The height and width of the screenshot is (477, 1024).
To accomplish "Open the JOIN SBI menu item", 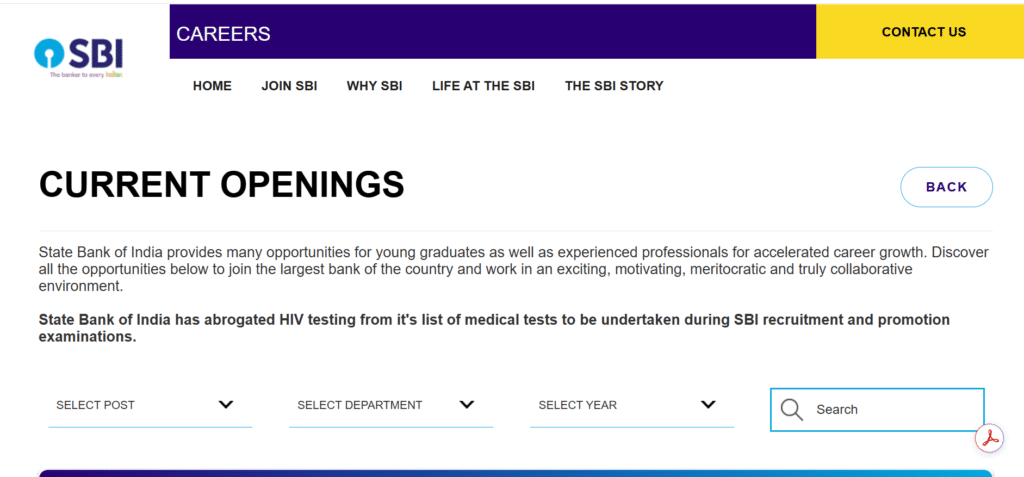I will (289, 86).
